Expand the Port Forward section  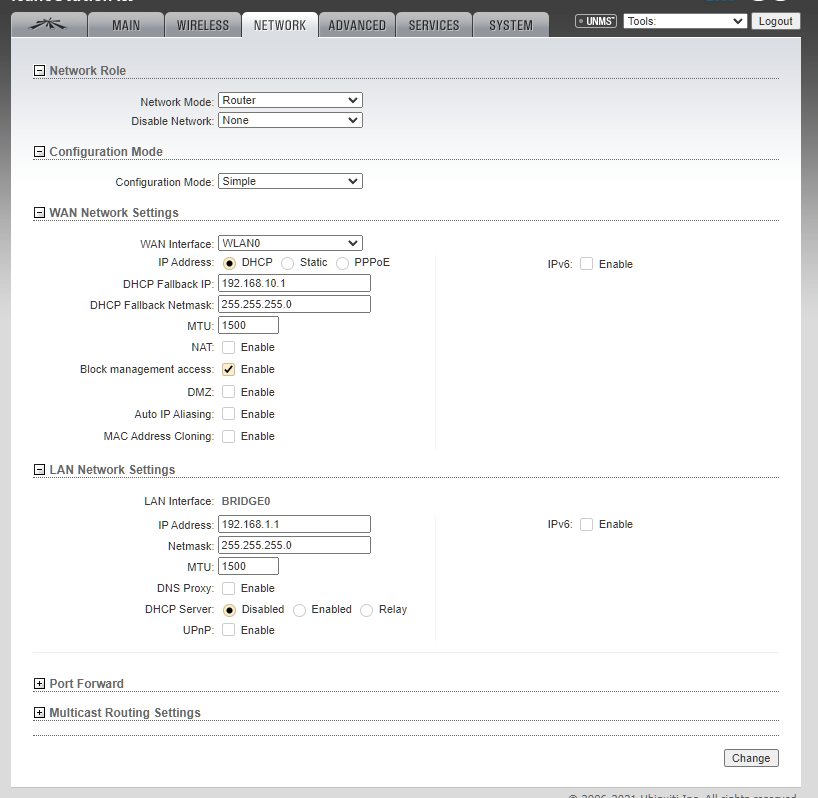[x=39, y=684]
